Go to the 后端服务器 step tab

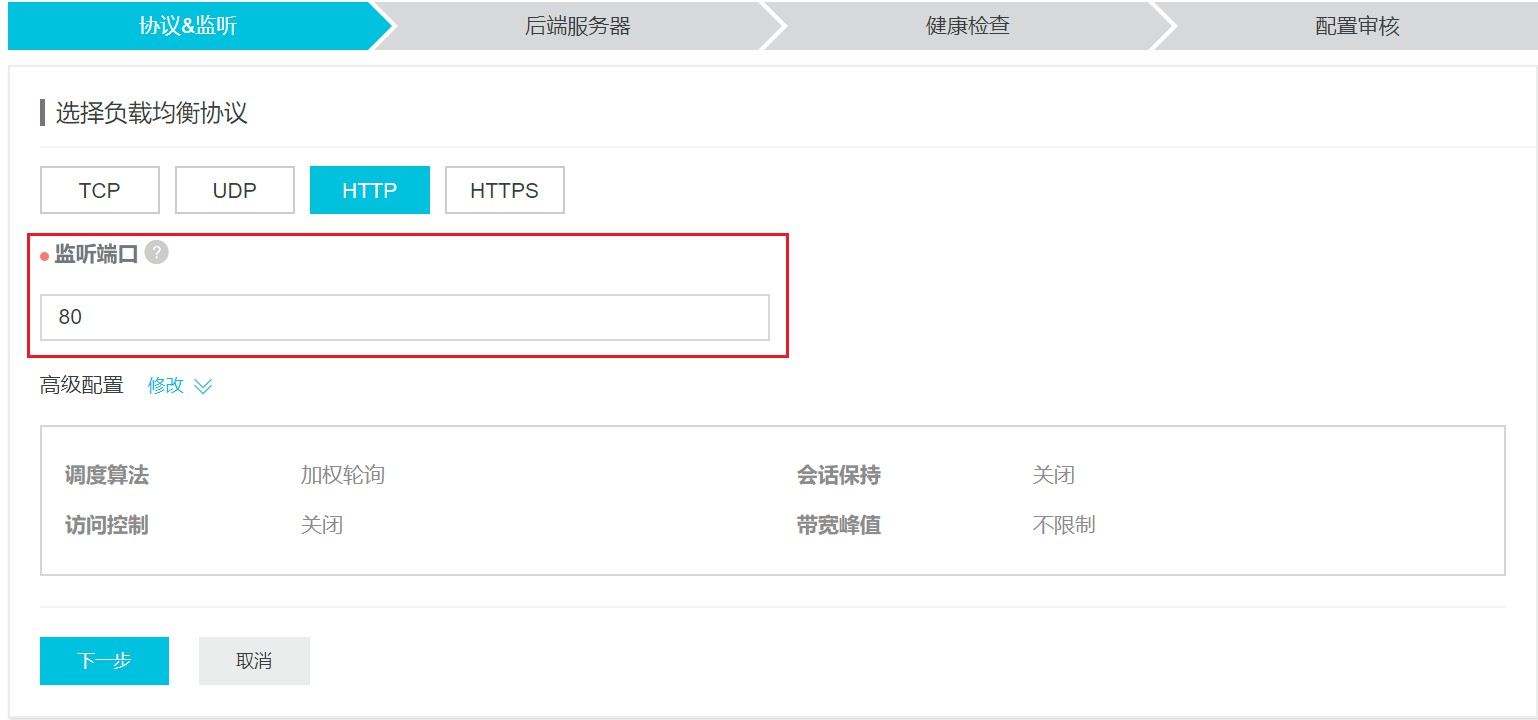tap(577, 26)
